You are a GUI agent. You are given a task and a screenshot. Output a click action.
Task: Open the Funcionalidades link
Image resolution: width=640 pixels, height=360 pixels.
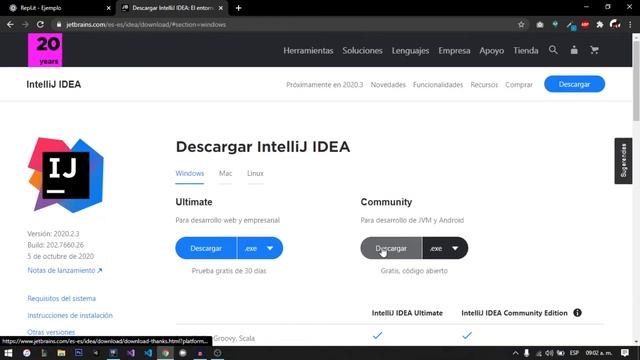pyautogui.click(x=438, y=85)
